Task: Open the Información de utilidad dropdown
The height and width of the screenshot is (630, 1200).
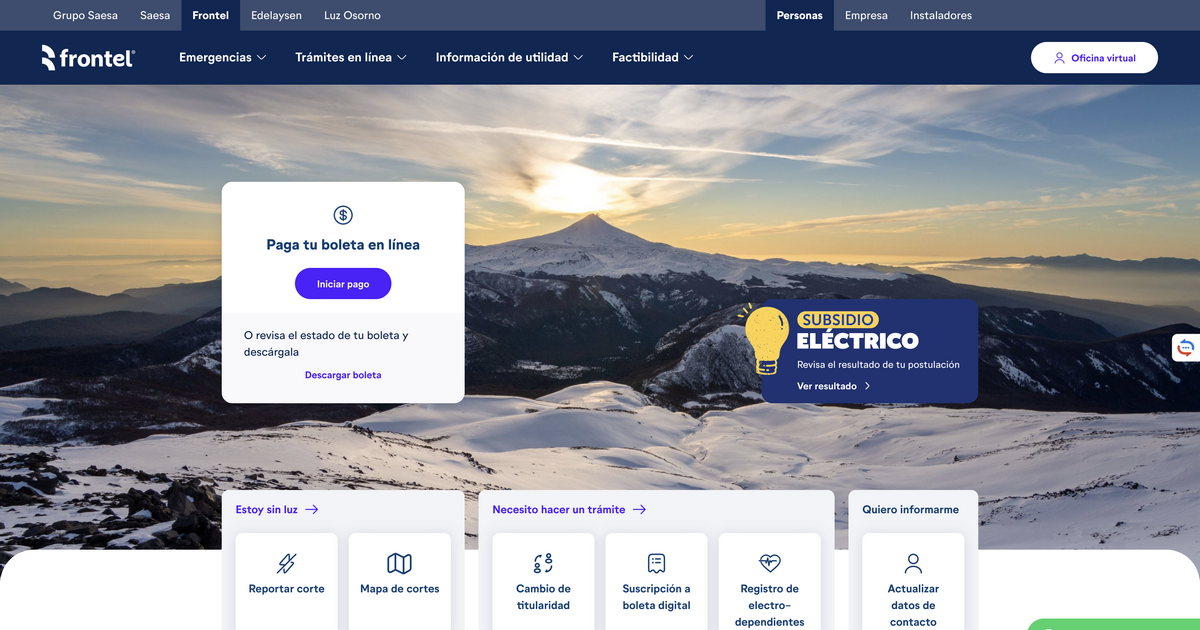Action: tap(509, 58)
